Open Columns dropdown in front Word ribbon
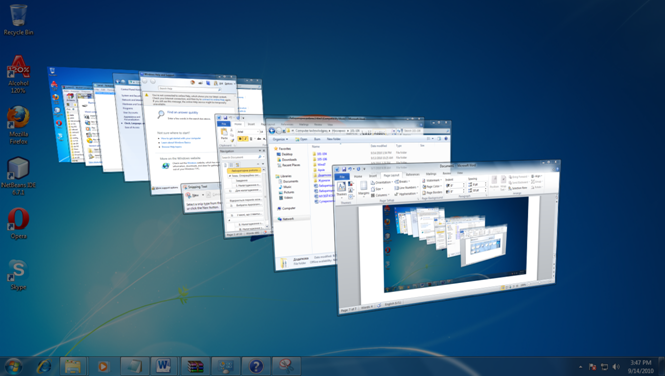Screen dimensions: 666x377 click(x=379, y=195)
